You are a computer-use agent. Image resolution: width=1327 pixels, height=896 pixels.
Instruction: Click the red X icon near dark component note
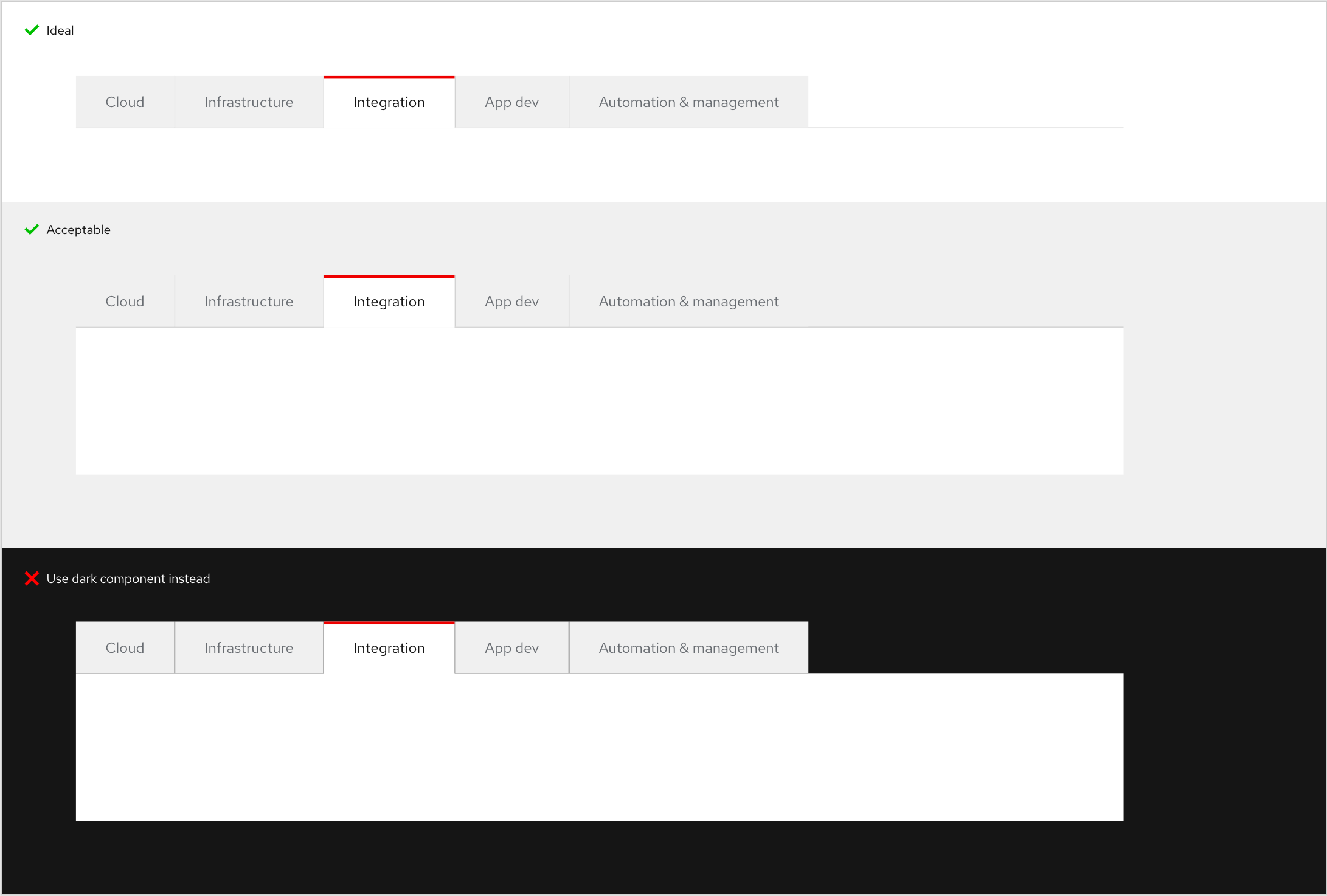pyautogui.click(x=32, y=578)
